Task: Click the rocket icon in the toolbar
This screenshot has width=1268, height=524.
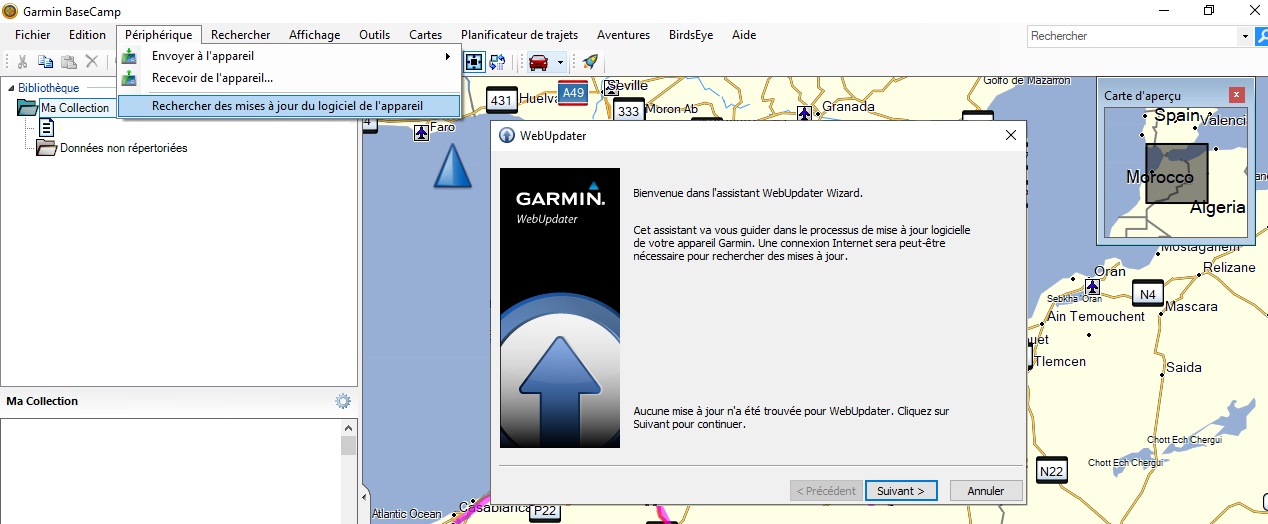Action: point(590,62)
